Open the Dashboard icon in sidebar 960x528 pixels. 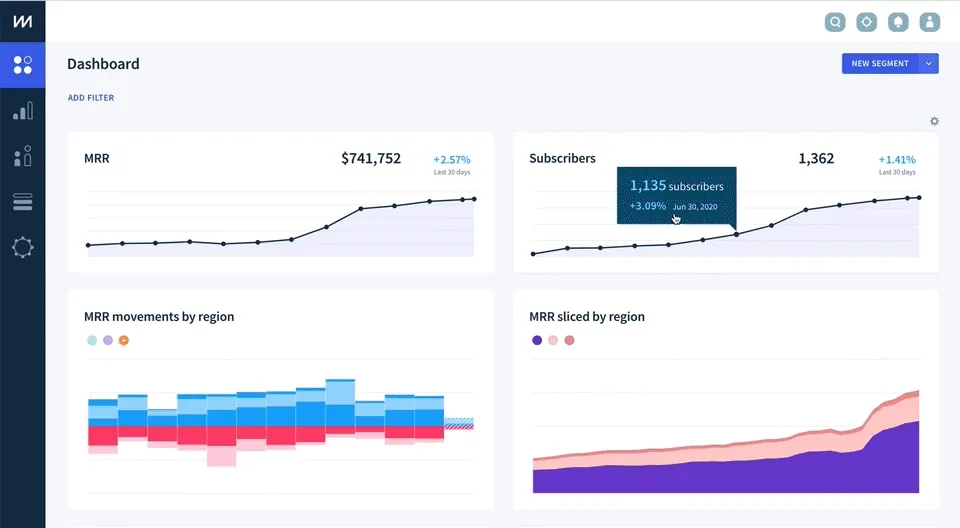[x=23, y=65]
